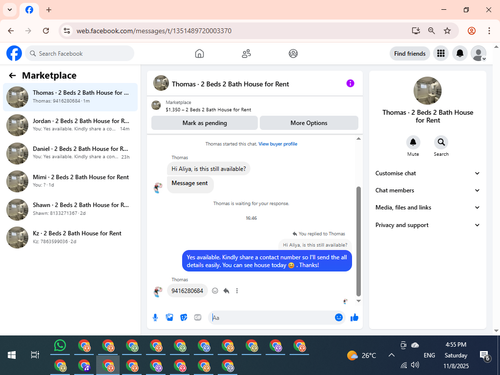Attach a photo with image icon

(169, 317)
